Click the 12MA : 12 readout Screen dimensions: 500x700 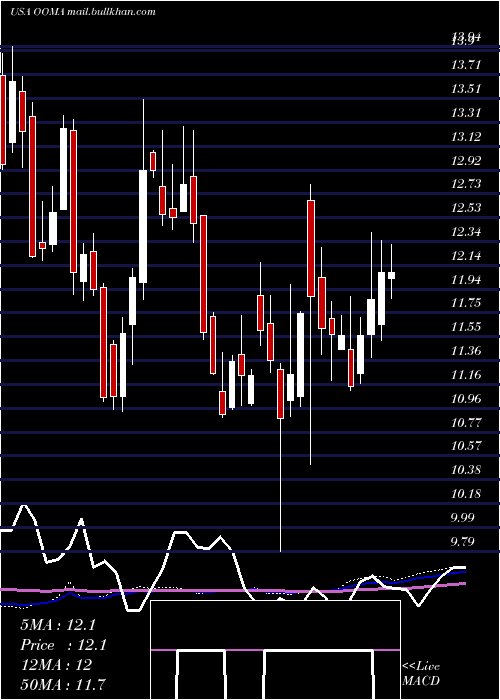coord(56,665)
